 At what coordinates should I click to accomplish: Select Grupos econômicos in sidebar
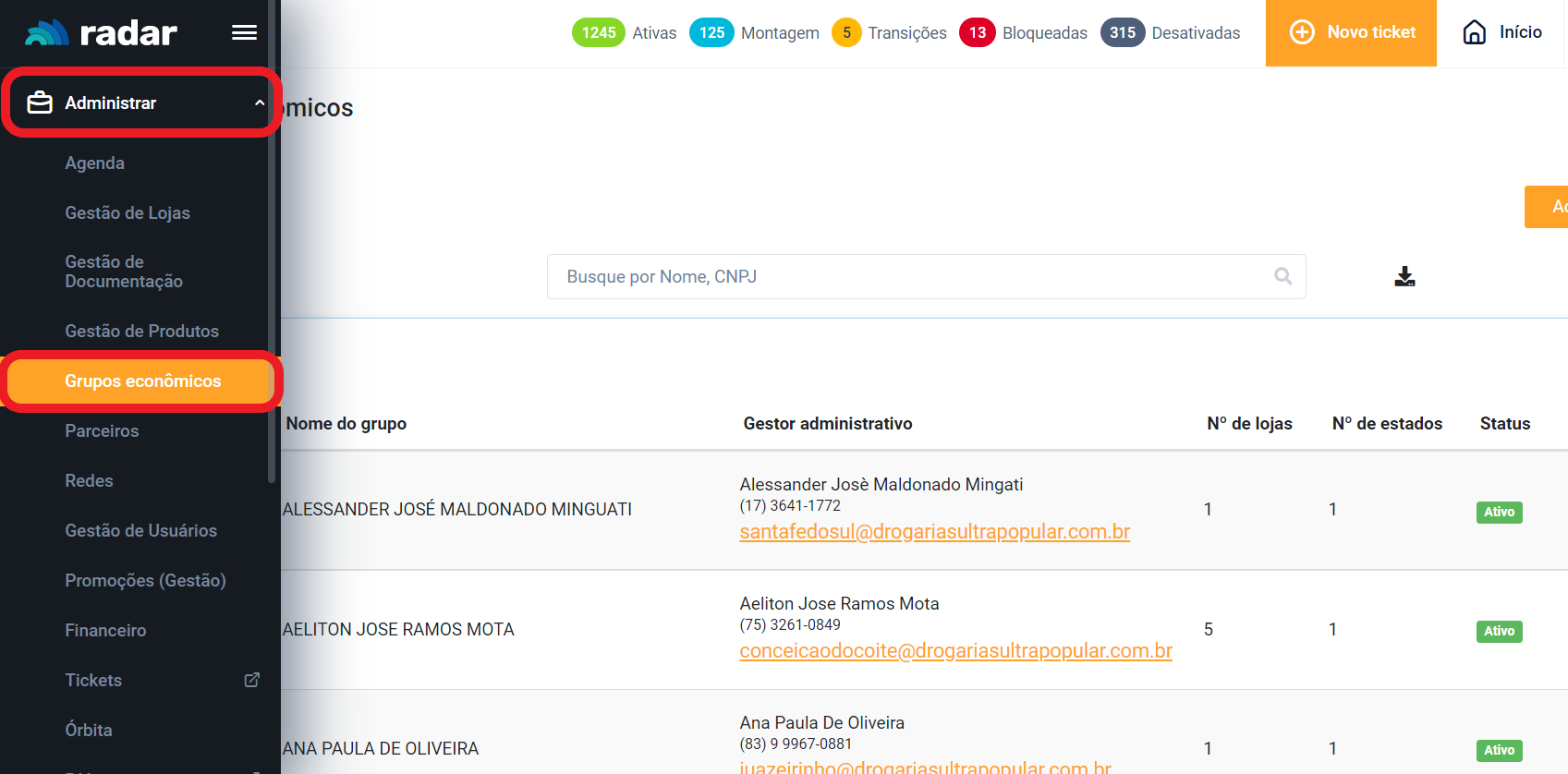(142, 381)
